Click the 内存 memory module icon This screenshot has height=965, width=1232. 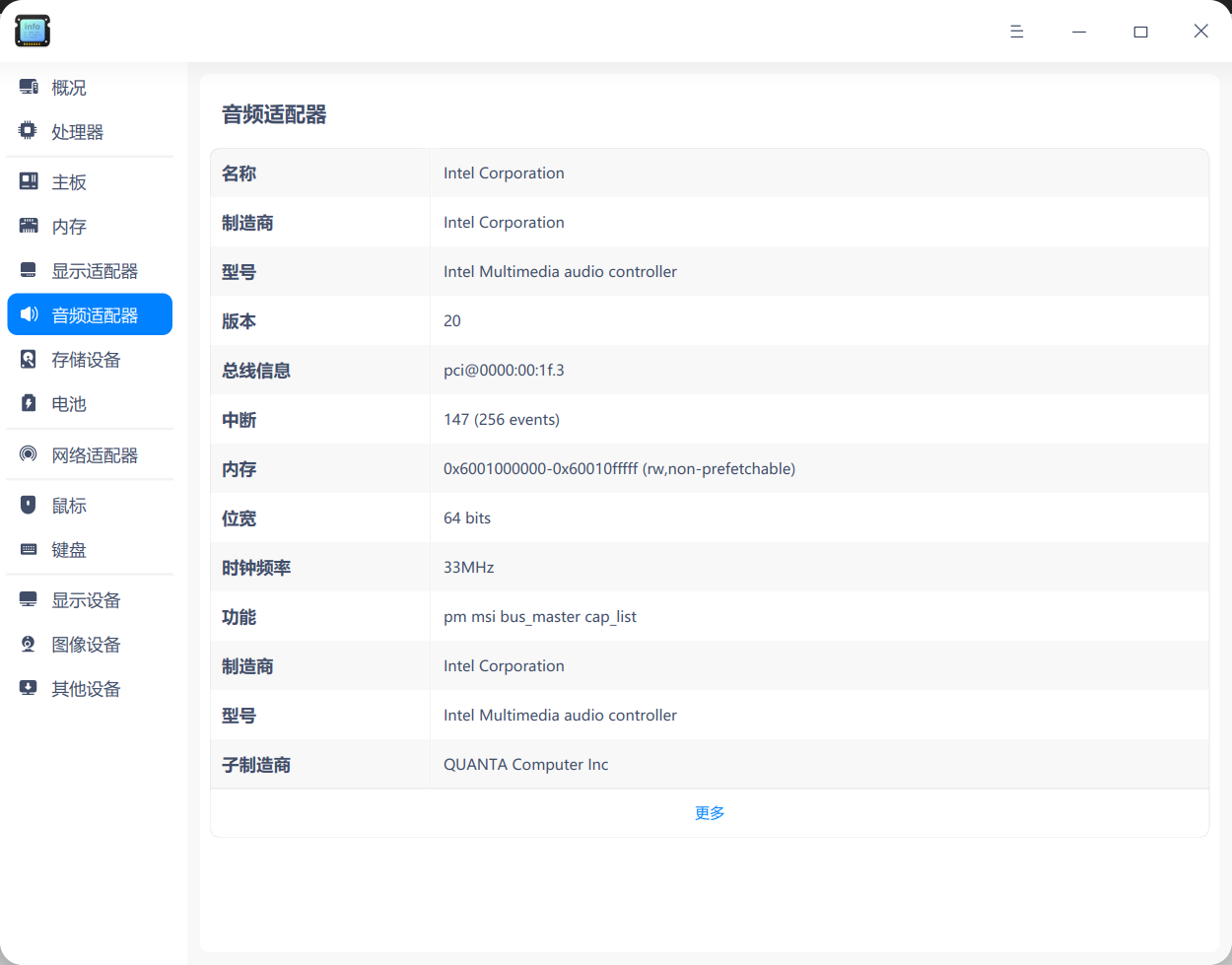pyautogui.click(x=29, y=226)
